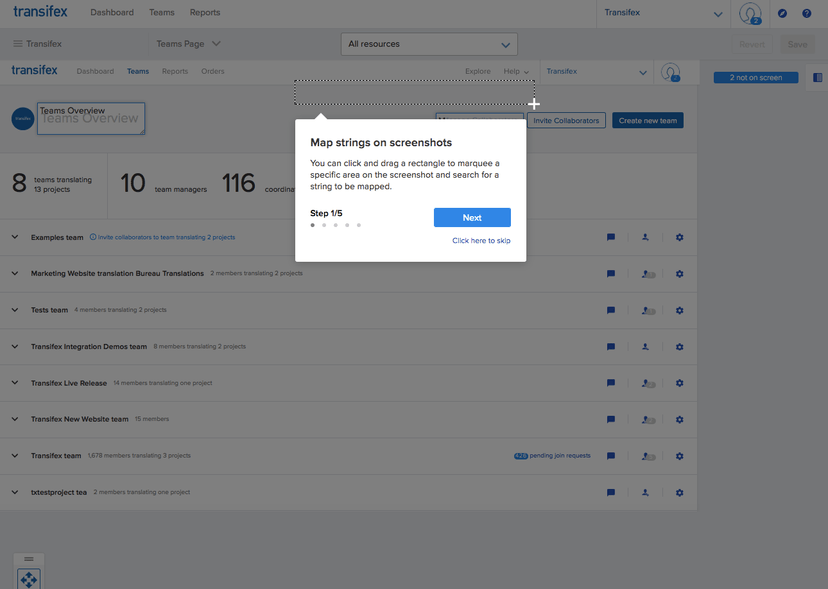Screen dimensions: 828x589
Task: Click the Revert button
Action: click(752, 44)
